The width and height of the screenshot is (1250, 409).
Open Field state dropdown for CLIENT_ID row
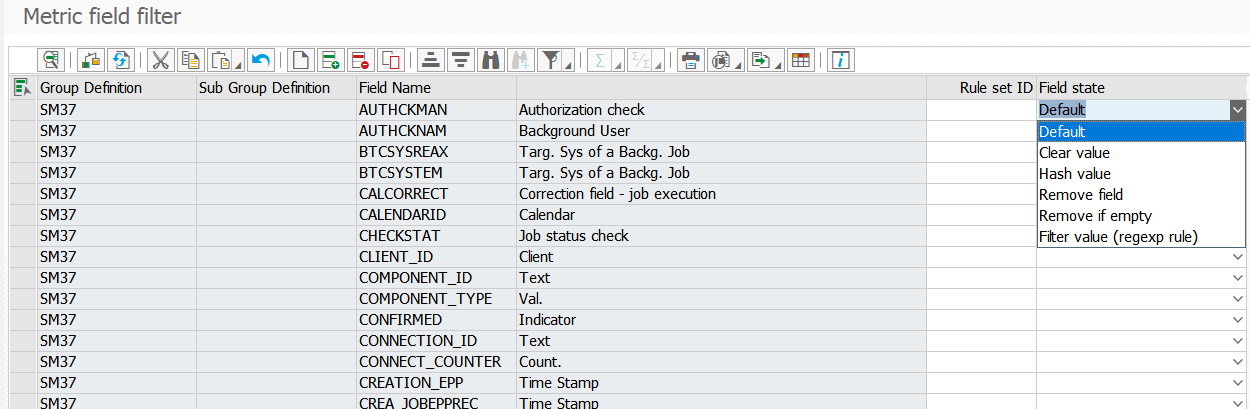pos(1238,258)
